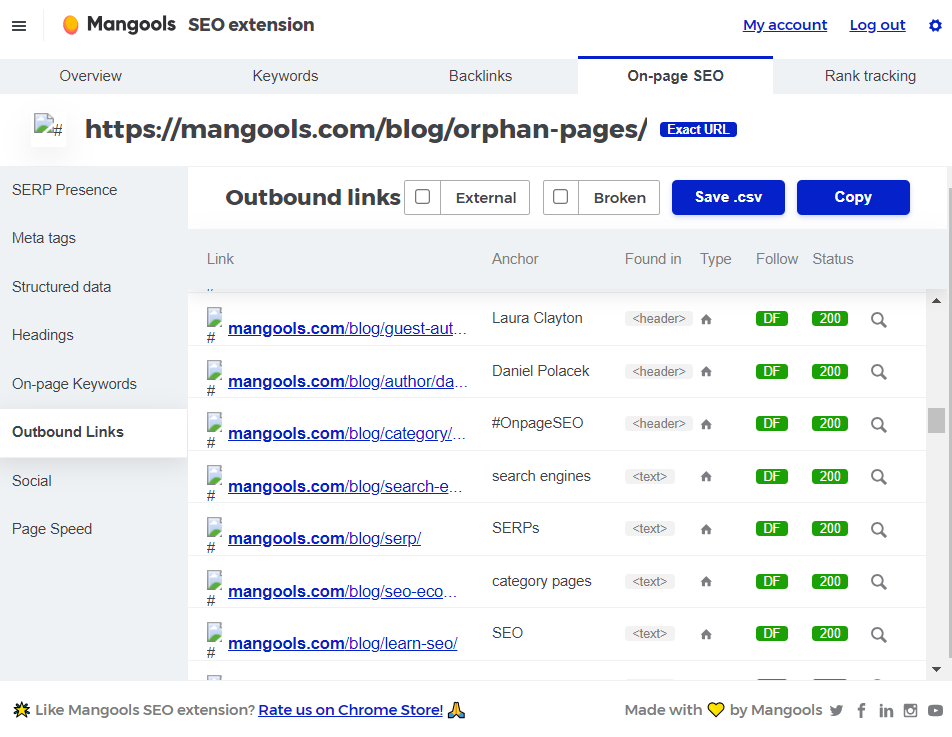
Task: Open the mangools.com/blog/category/... link
Action: coord(347,433)
